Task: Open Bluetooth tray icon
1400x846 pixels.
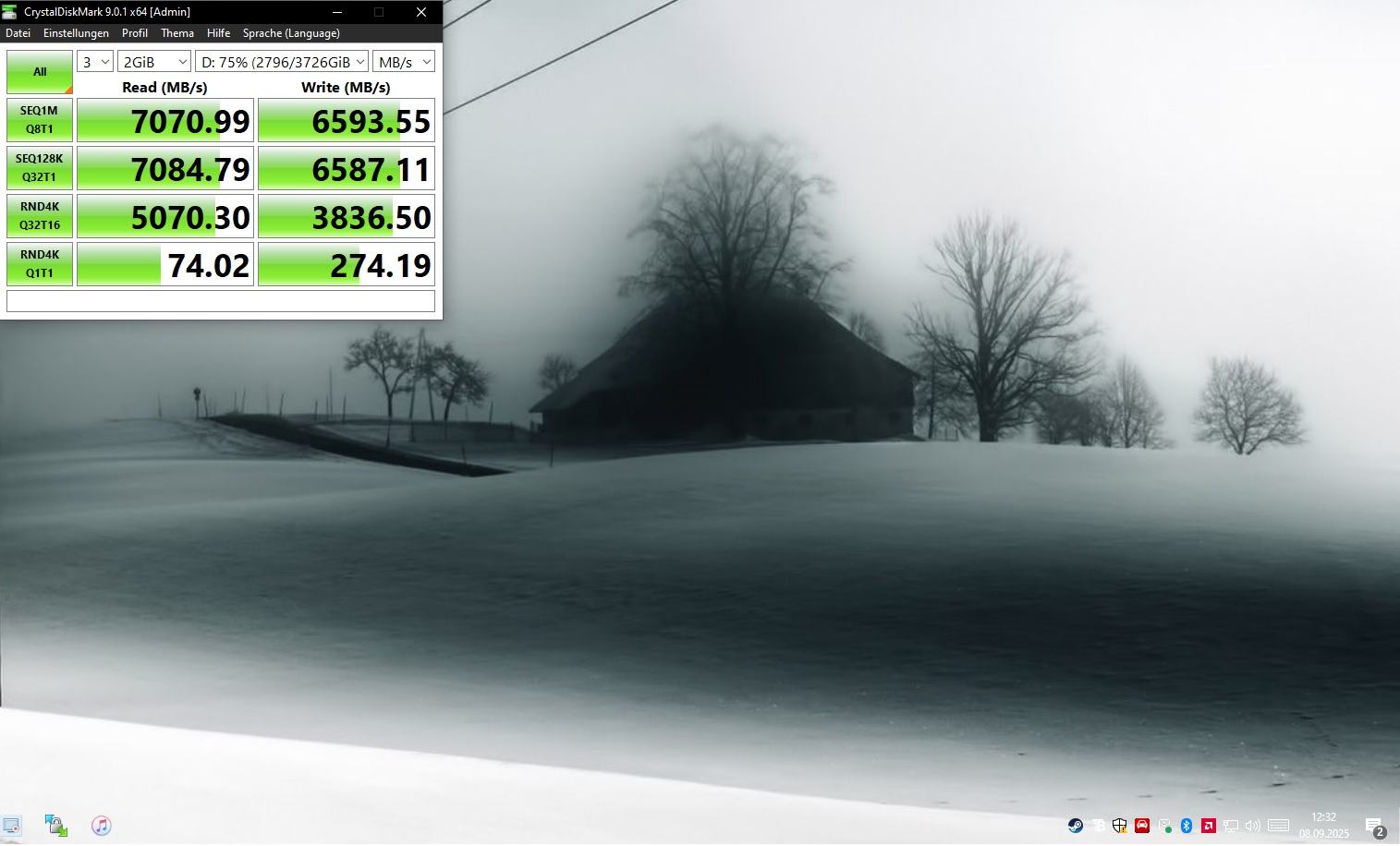Action: [x=1187, y=826]
